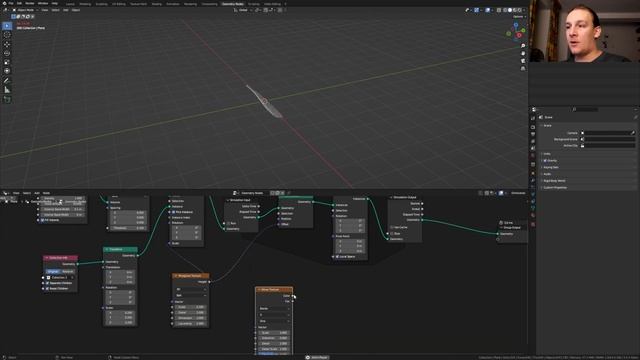Activate the Scale tool in viewport toolbar

click(7, 62)
